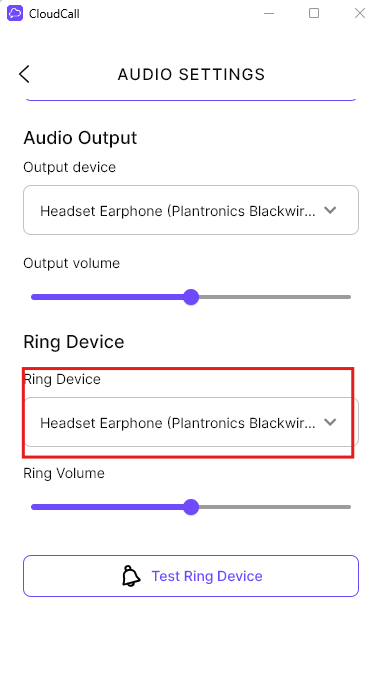
Task: Lower output volume by clicking purple track
Action: [107, 297]
